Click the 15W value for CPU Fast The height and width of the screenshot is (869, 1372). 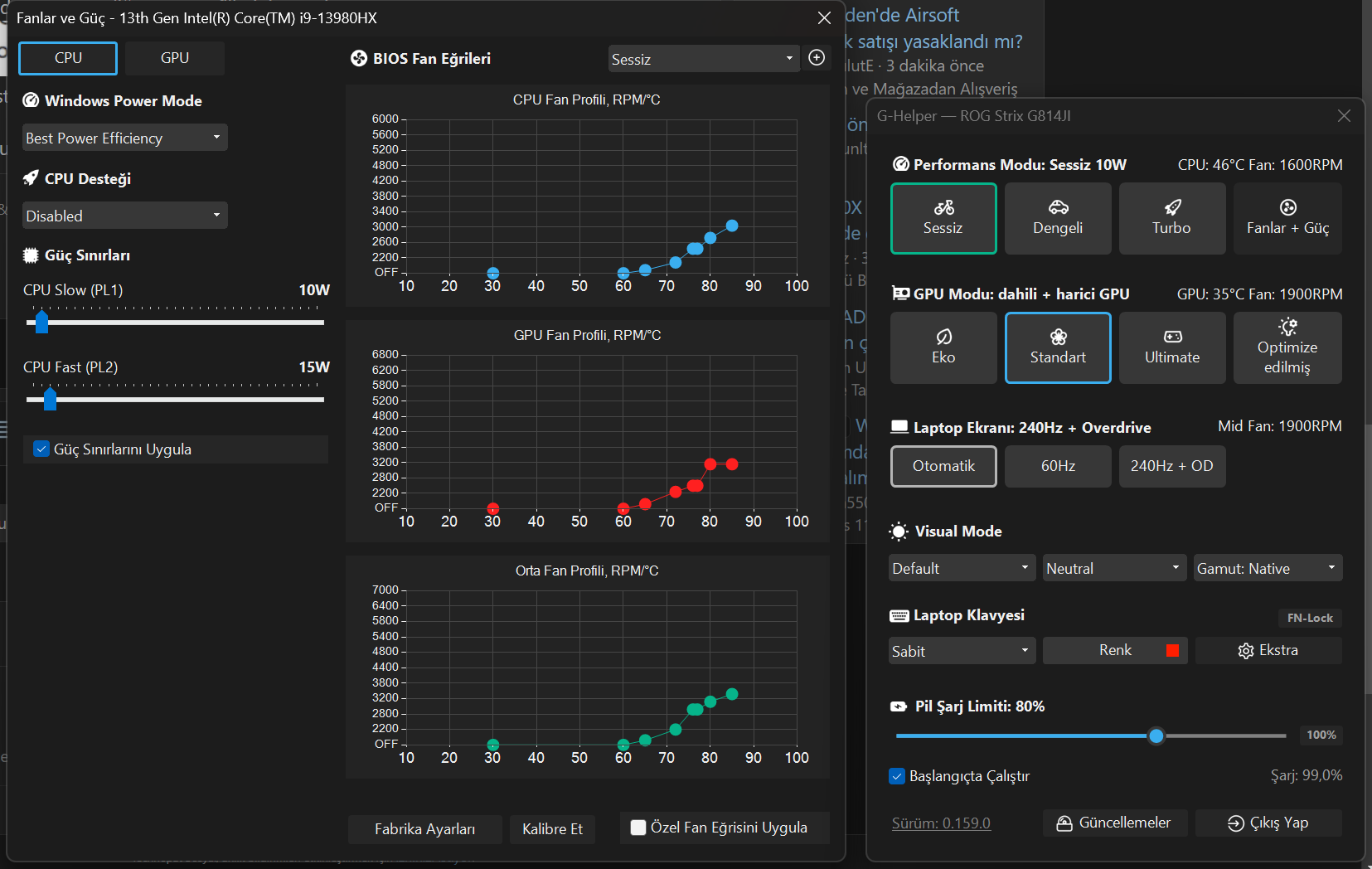click(x=314, y=367)
